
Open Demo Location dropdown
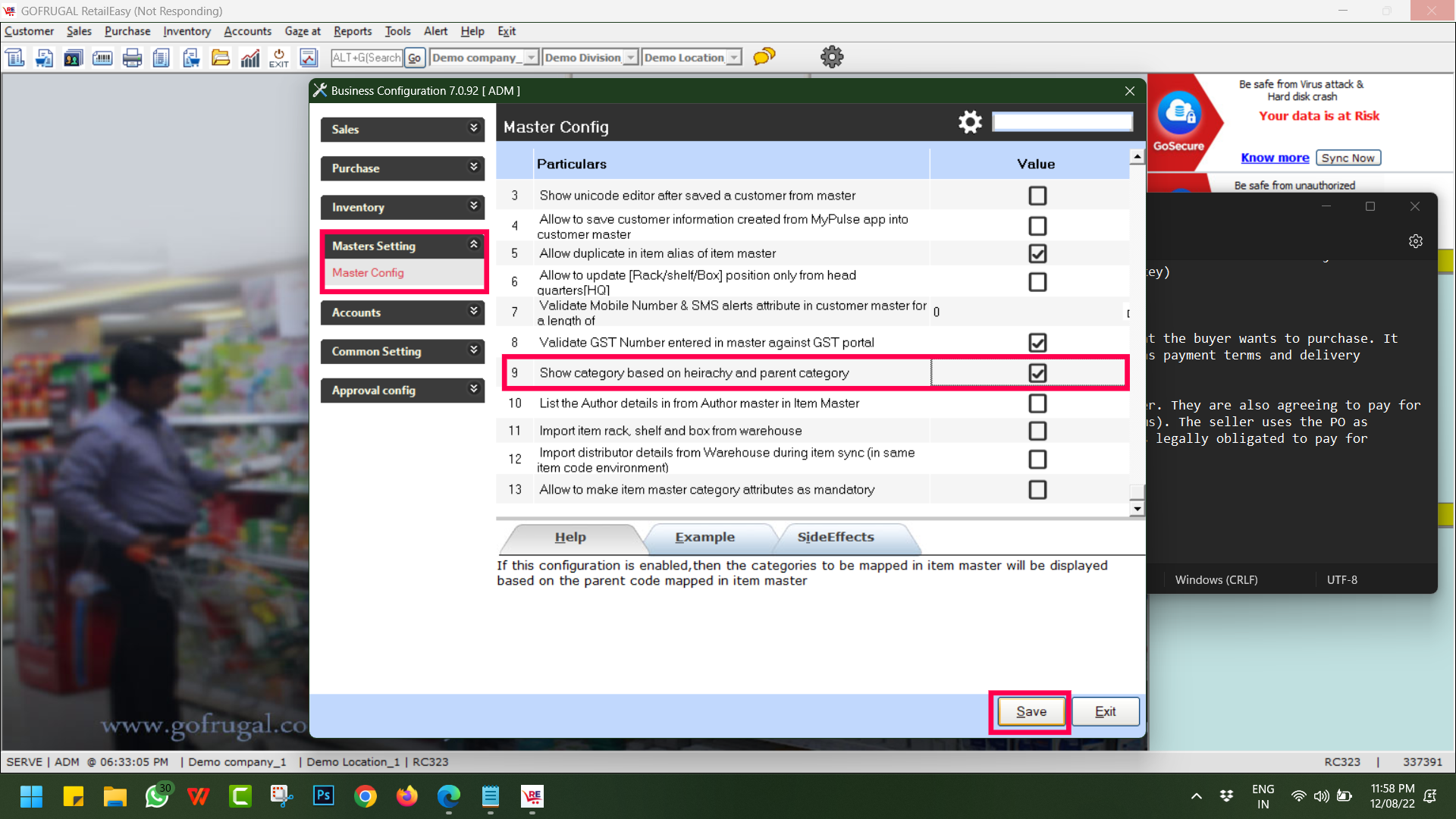733,58
